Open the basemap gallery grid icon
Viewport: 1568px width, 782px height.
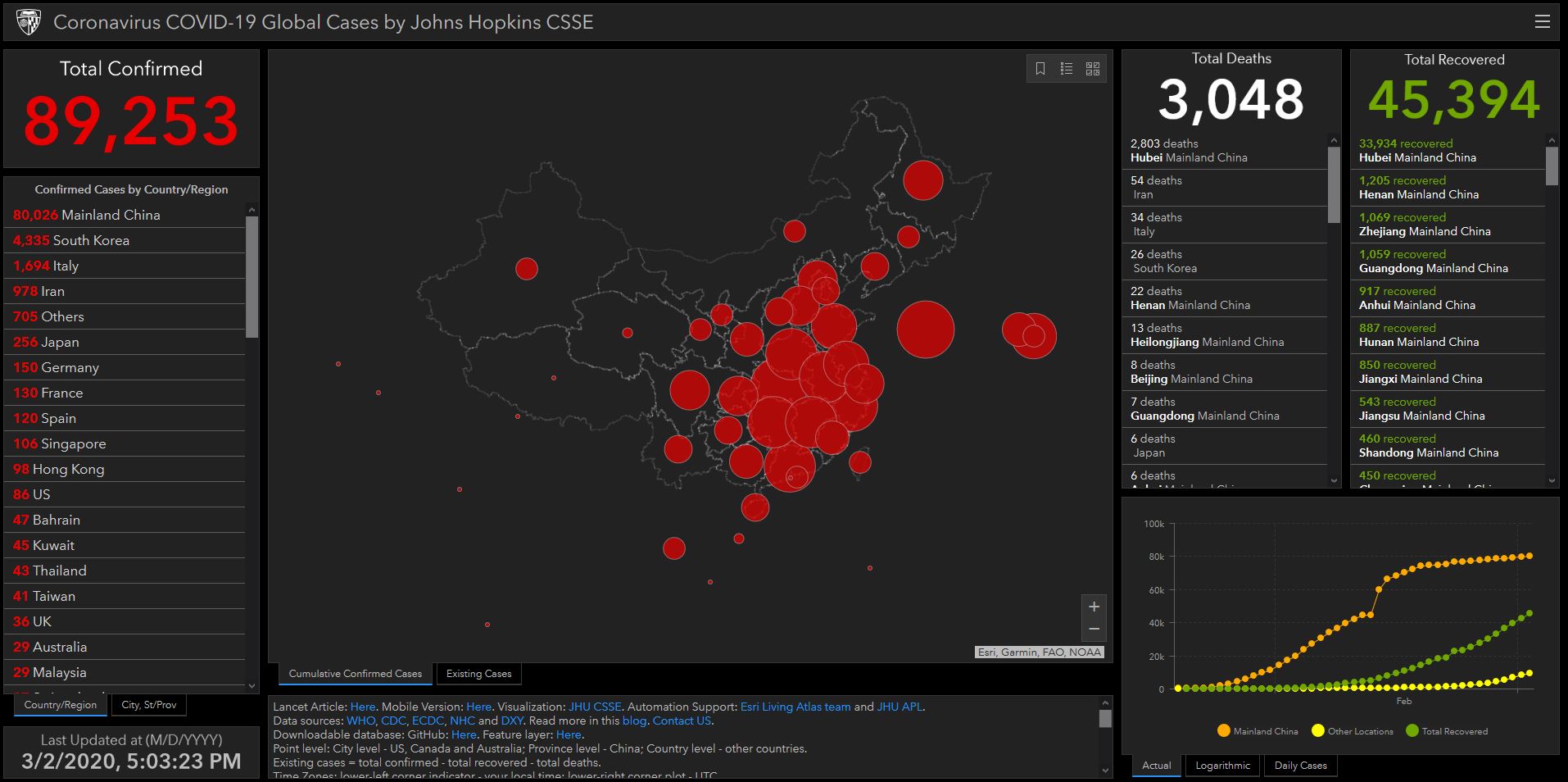click(x=1093, y=69)
